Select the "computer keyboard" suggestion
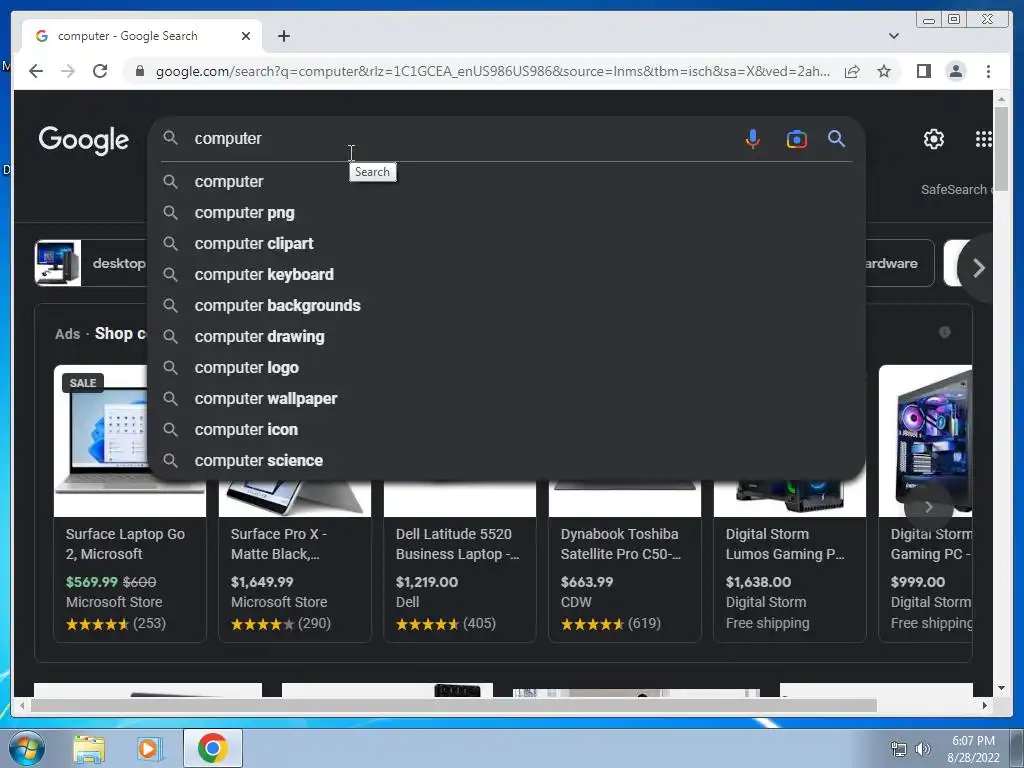The width and height of the screenshot is (1024, 768). (507, 275)
